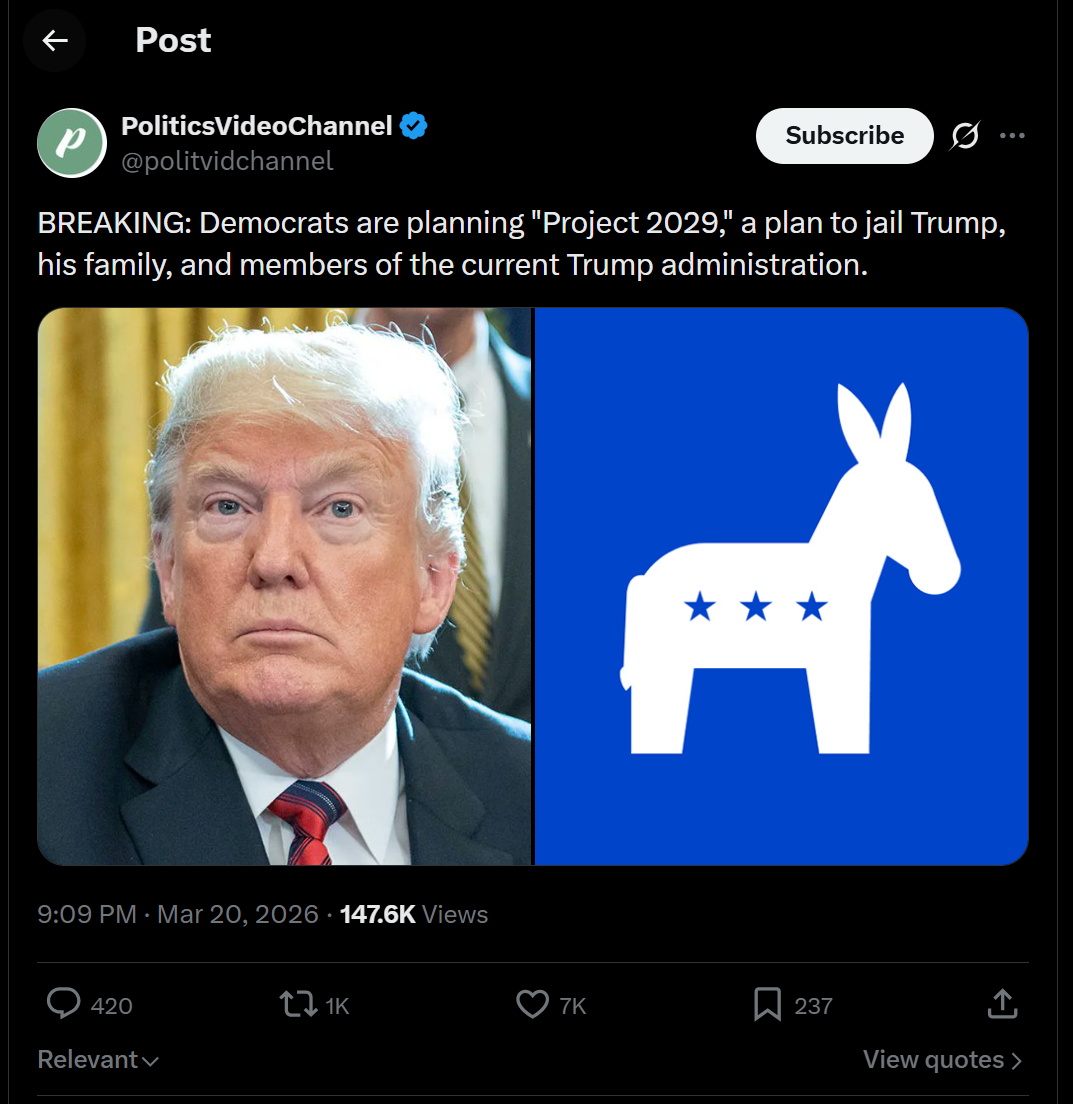Subscribe to PoliticsVideoChannel
This screenshot has width=1073, height=1104.
(844, 136)
